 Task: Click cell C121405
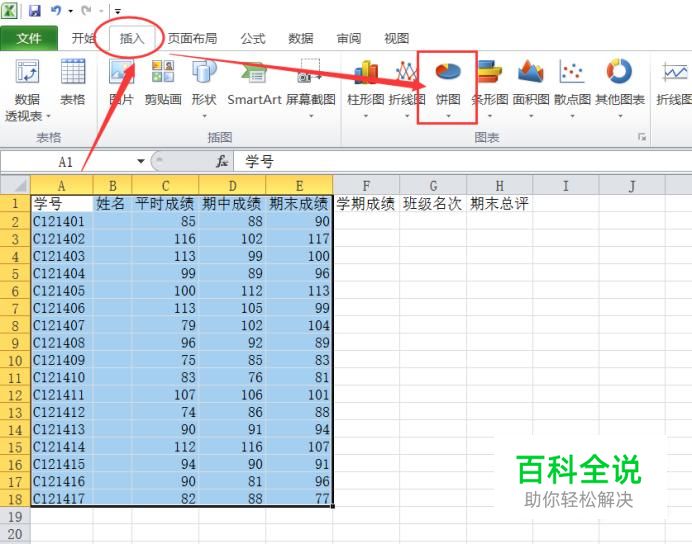pos(62,291)
